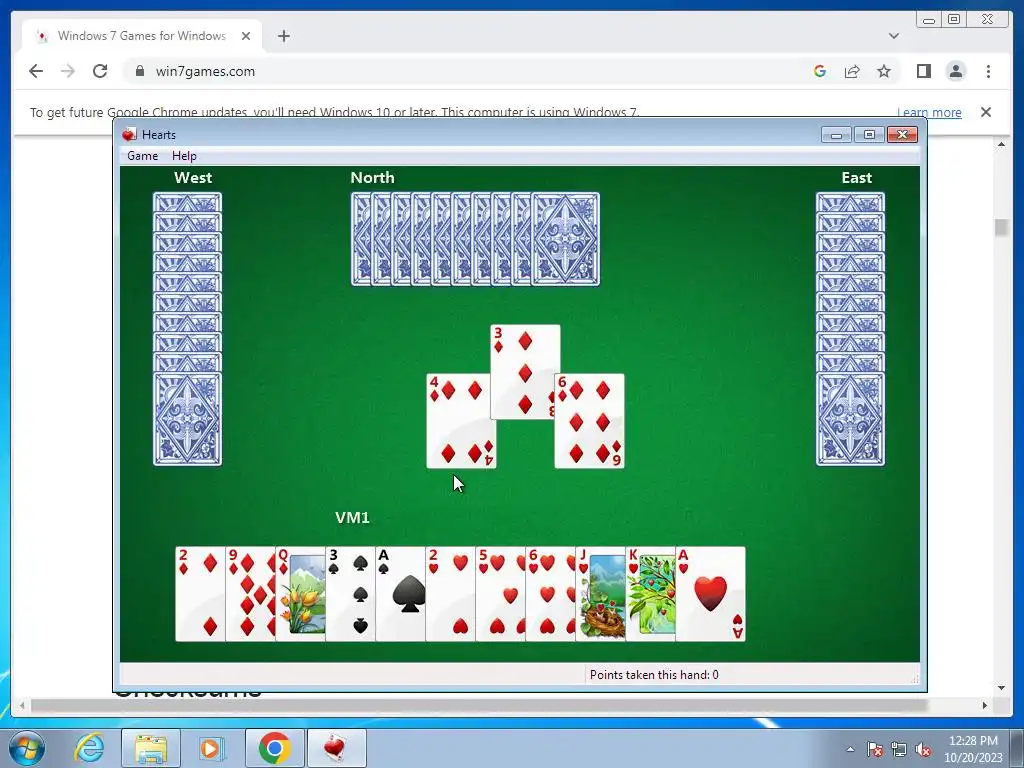Open the clock showing 12:28 PM
The height and width of the screenshot is (768, 1024).
click(x=973, y=749)
